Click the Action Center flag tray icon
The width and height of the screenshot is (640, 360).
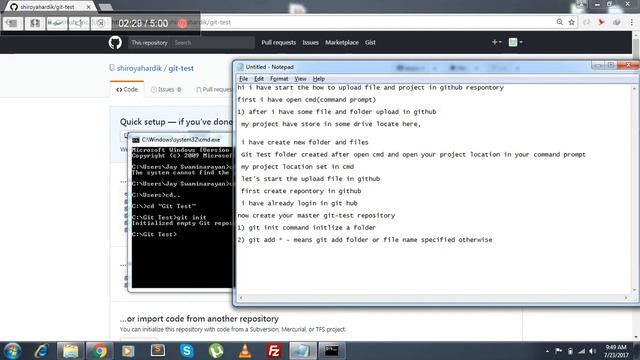click(x=558, y=351)
